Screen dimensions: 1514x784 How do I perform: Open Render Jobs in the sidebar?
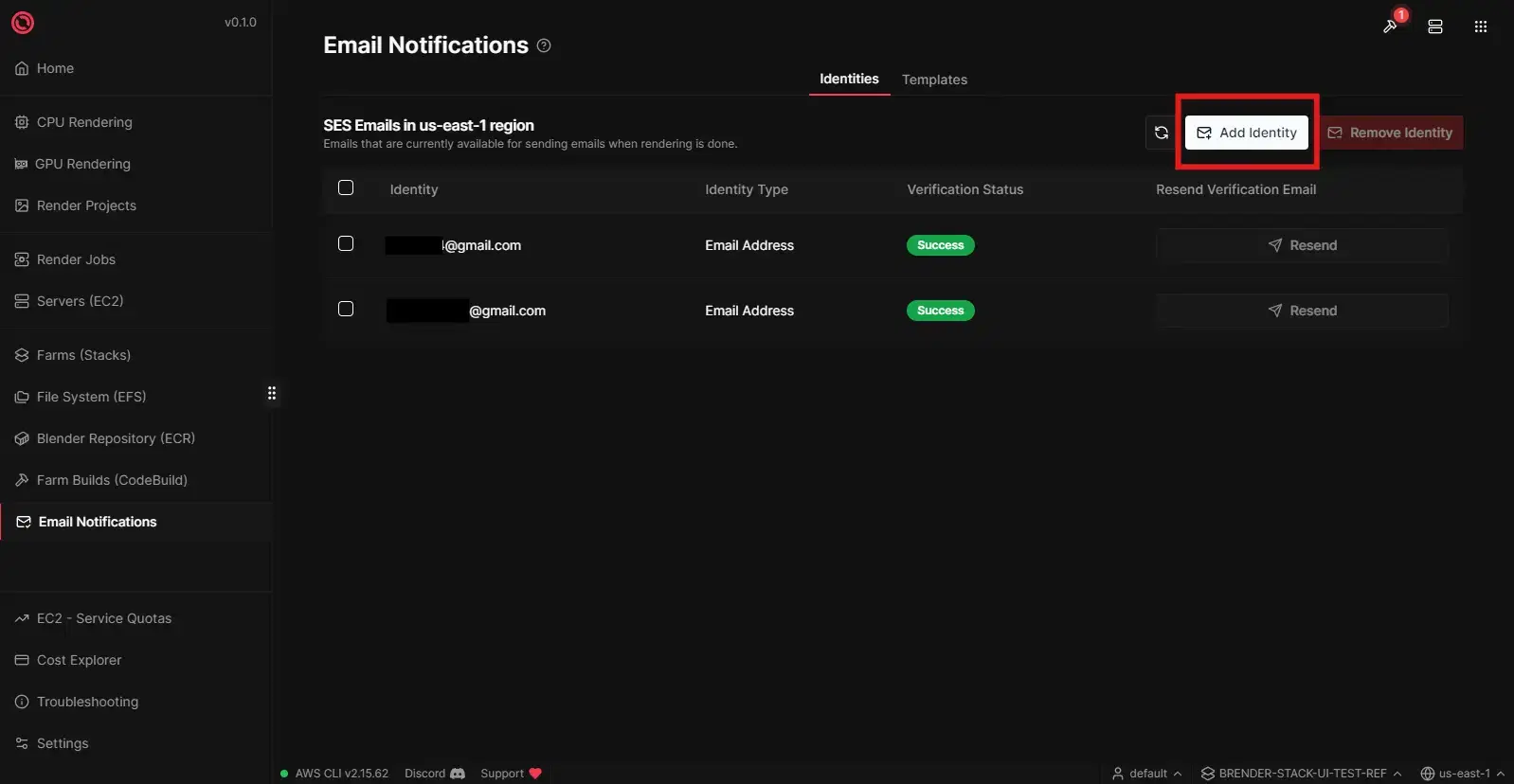tap(76, 259)
